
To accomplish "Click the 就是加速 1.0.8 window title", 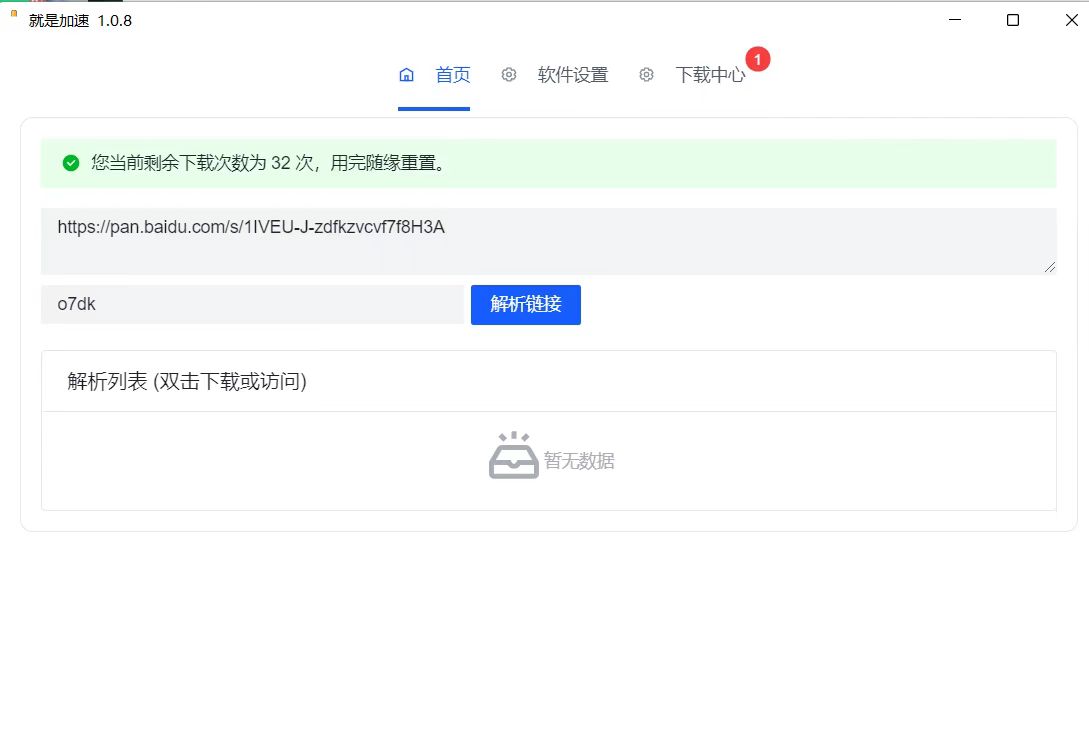I will (80, 21).
